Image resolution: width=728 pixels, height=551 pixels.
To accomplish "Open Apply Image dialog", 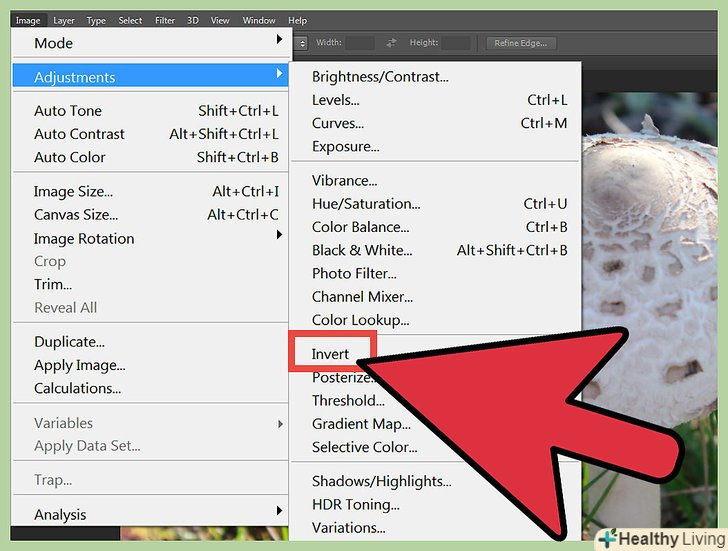I will point(151,365).
